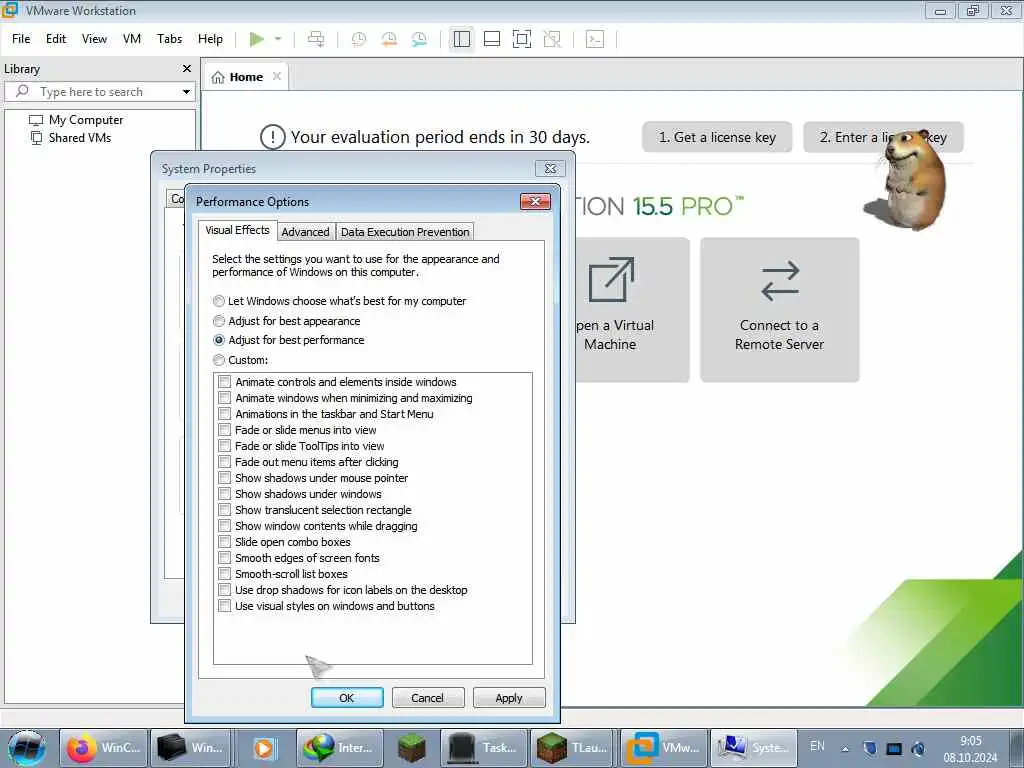Close the Home tab
This screenshot has width=1024, height=768.
(277, 76)
